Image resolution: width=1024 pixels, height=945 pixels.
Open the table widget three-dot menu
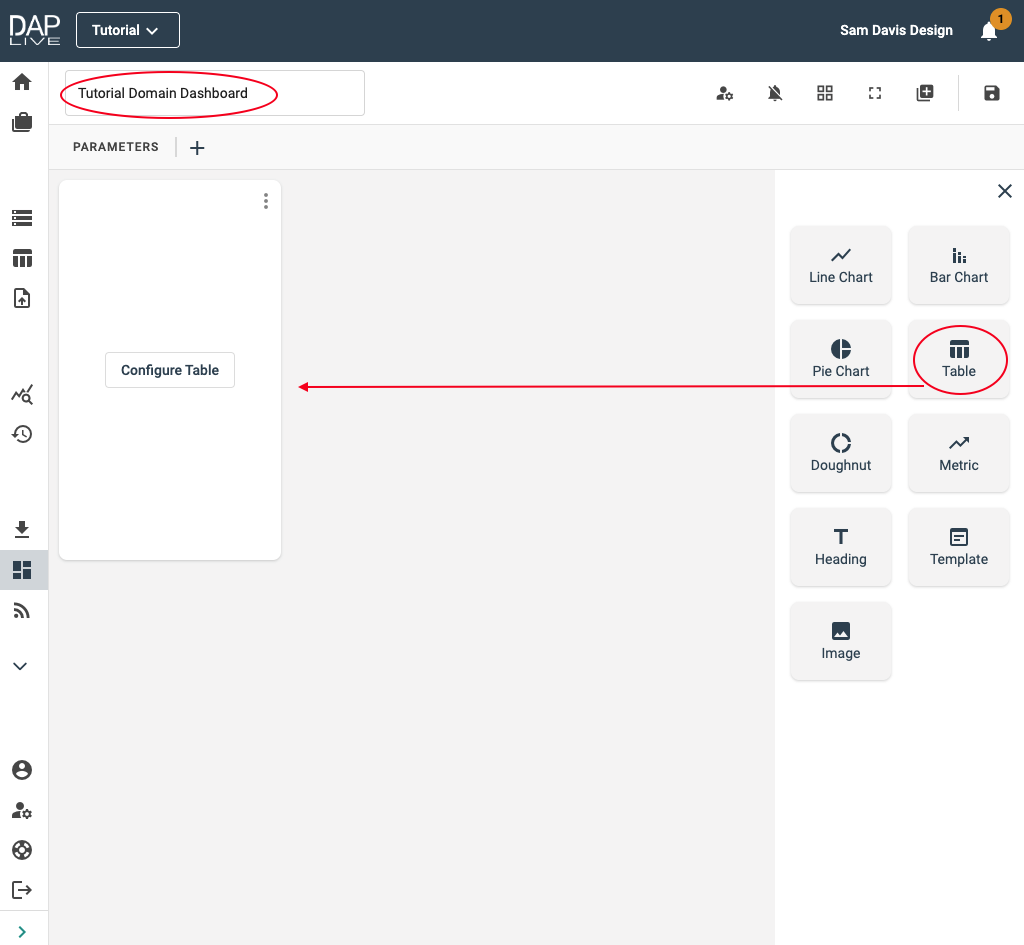[265, 201]
